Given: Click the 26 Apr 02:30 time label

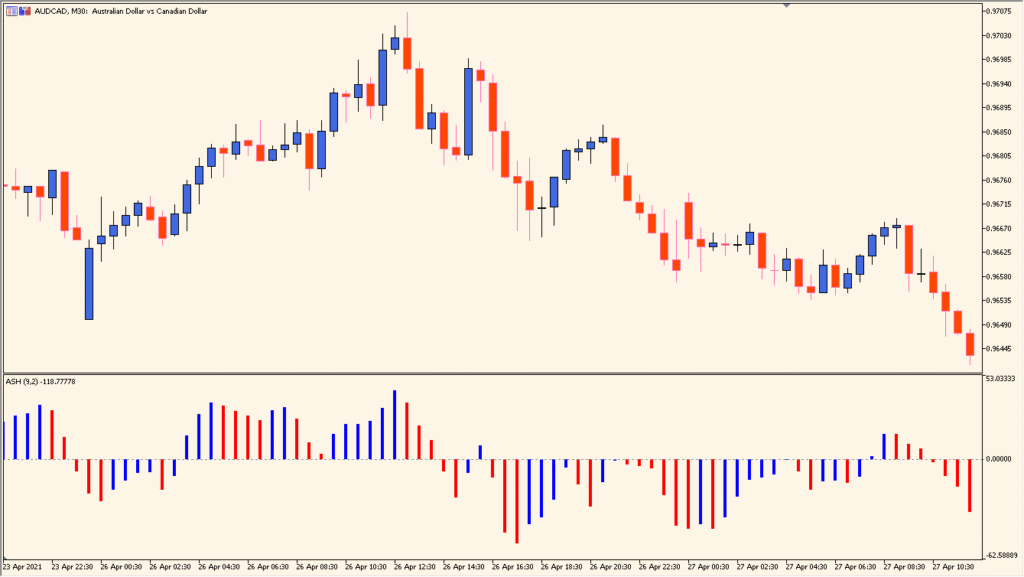Looking at the screenshot, I should click(170, 567).
